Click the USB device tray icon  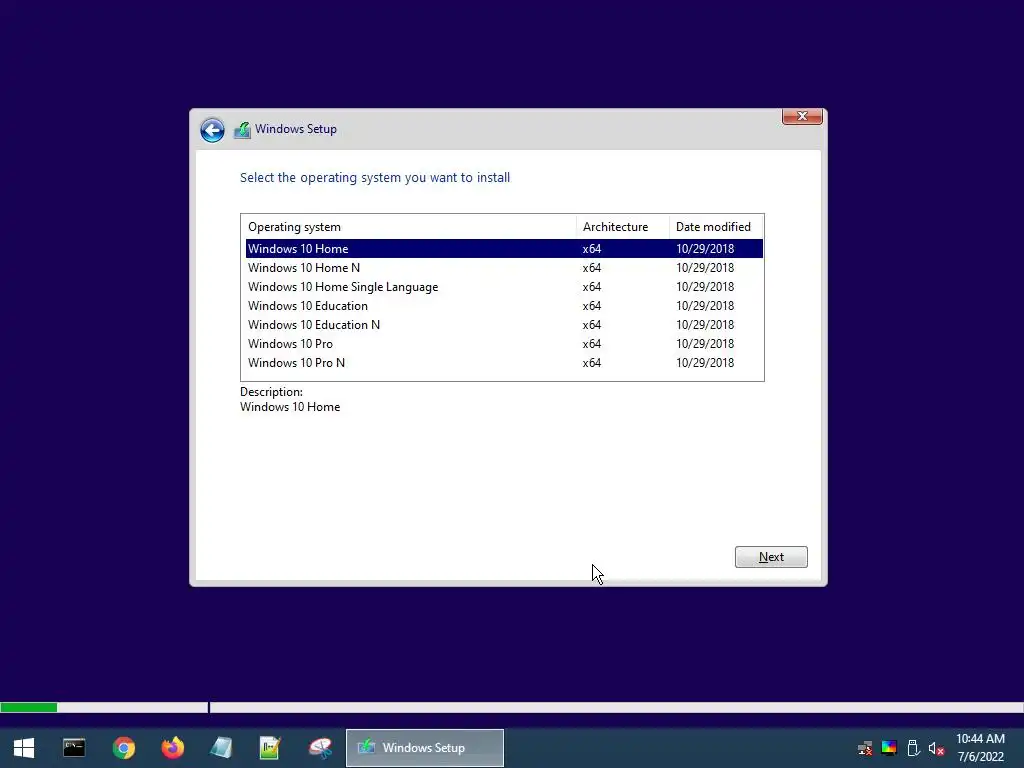click(913, 748)
